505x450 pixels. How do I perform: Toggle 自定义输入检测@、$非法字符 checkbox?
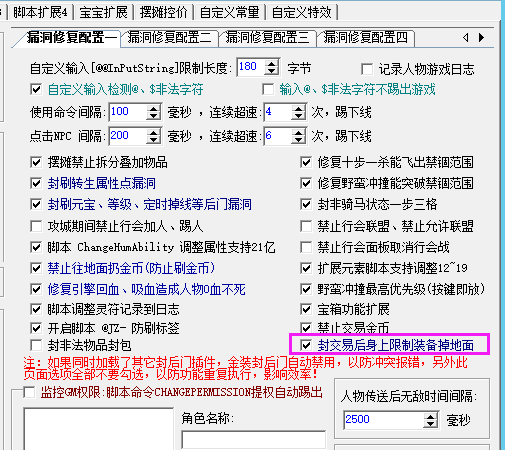(36, 89)
